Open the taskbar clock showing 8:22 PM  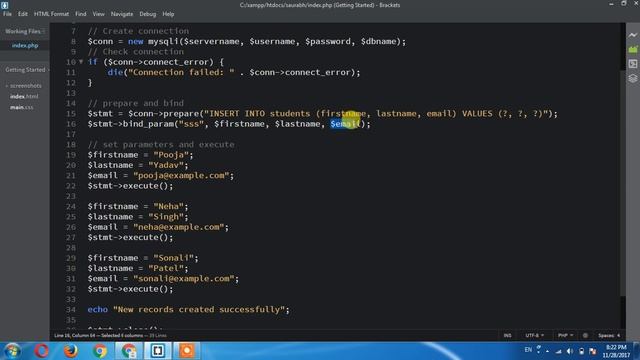tap(616, 351)
